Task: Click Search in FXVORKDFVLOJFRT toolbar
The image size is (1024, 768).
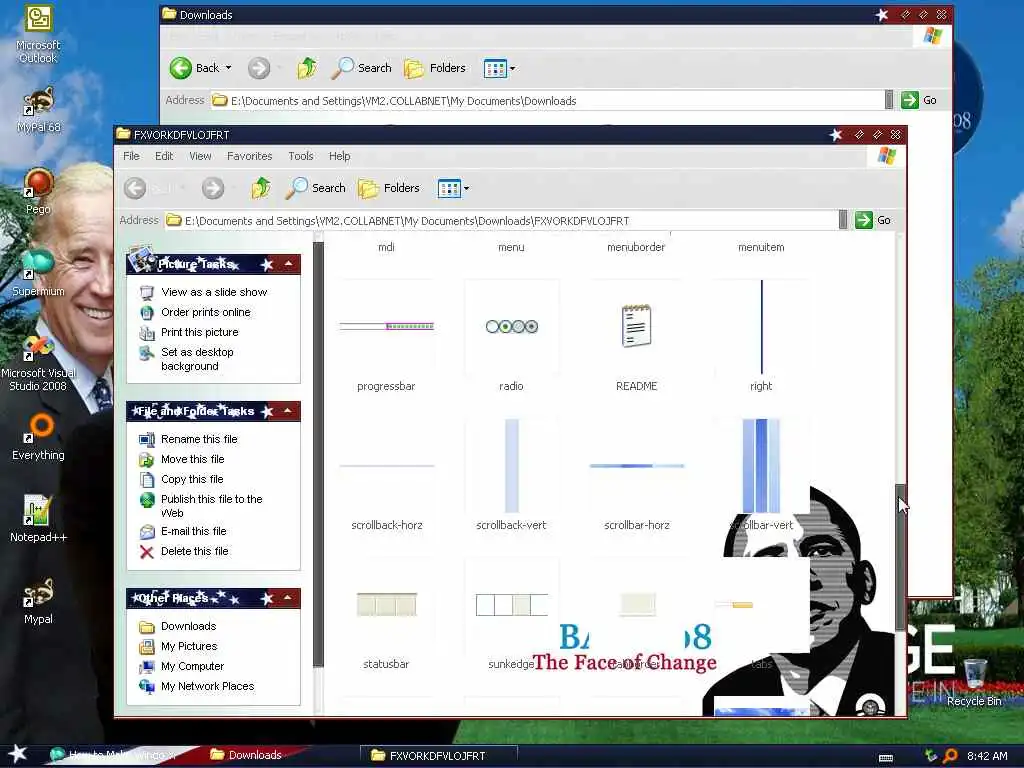Action: 316,188
